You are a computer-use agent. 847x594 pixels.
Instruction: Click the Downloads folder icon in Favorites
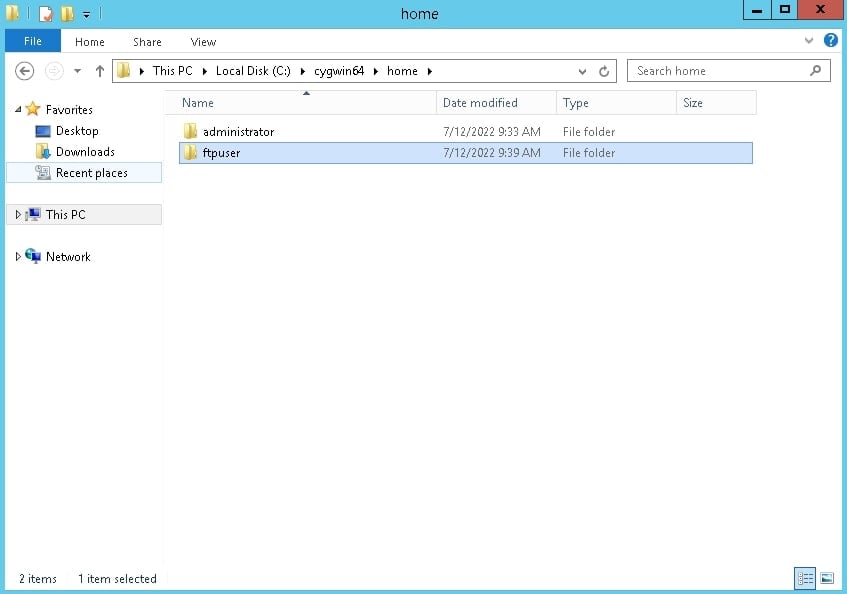tap(43, 152)
